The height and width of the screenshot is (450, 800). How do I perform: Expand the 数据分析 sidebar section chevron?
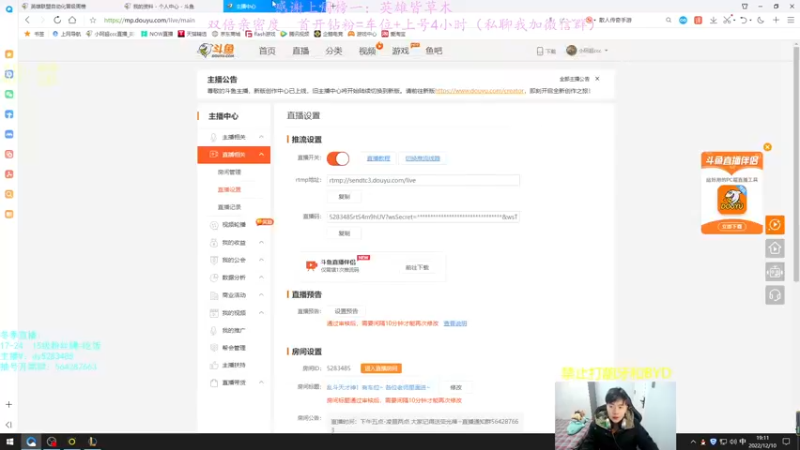click(261, 277)
